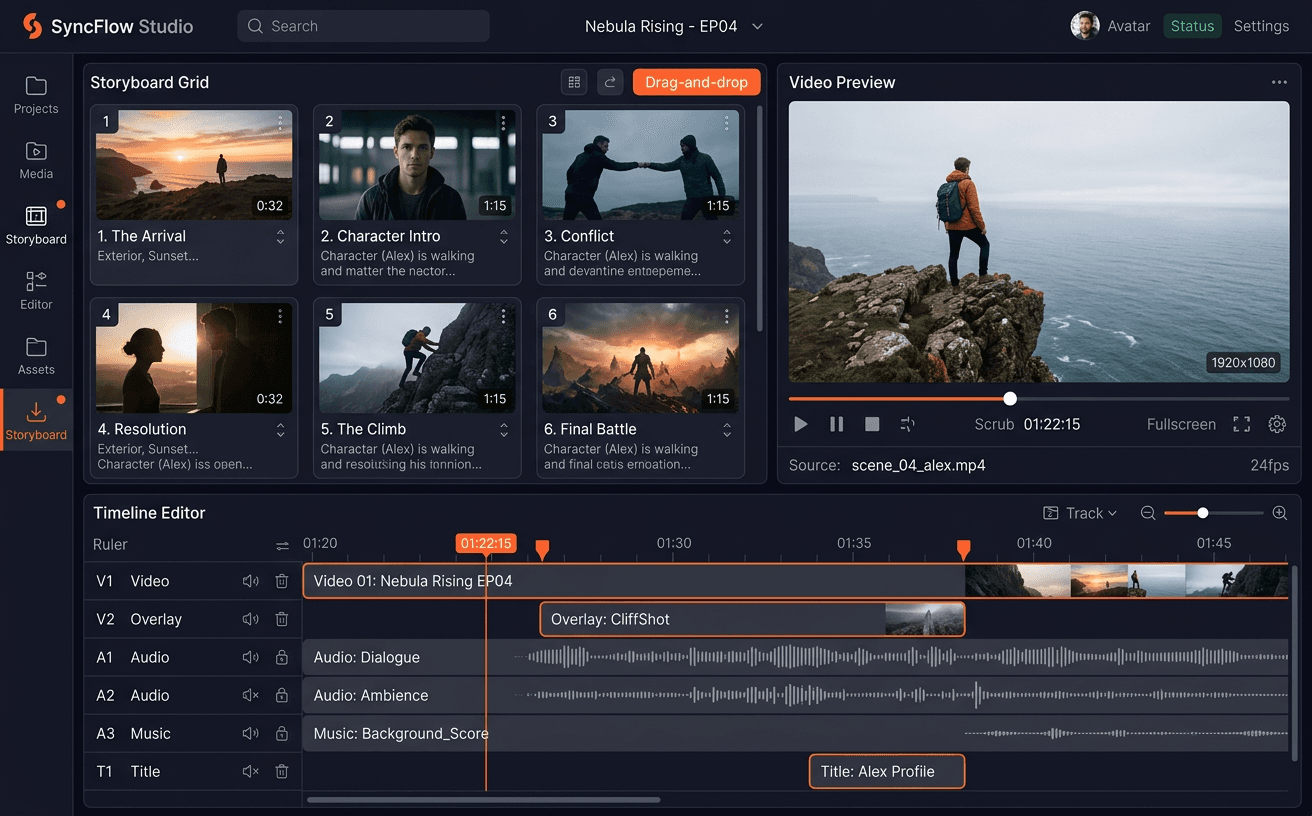Image resolution: width=1312 pixels, height=816 pixels.
Task: Delete the V1 Video track
Action: (x=282, y=581)
